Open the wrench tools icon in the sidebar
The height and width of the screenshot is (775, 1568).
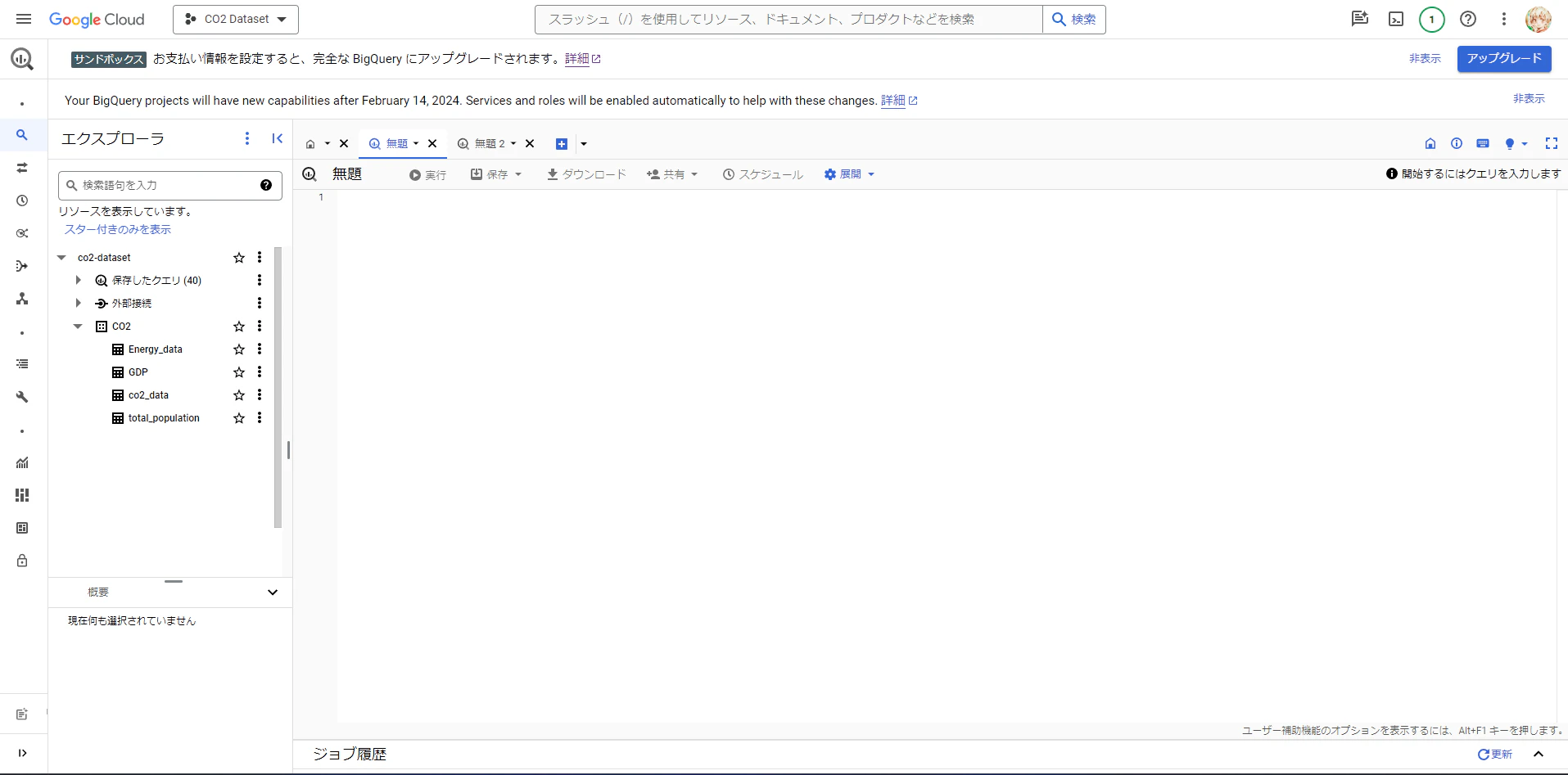click(22, 397)
